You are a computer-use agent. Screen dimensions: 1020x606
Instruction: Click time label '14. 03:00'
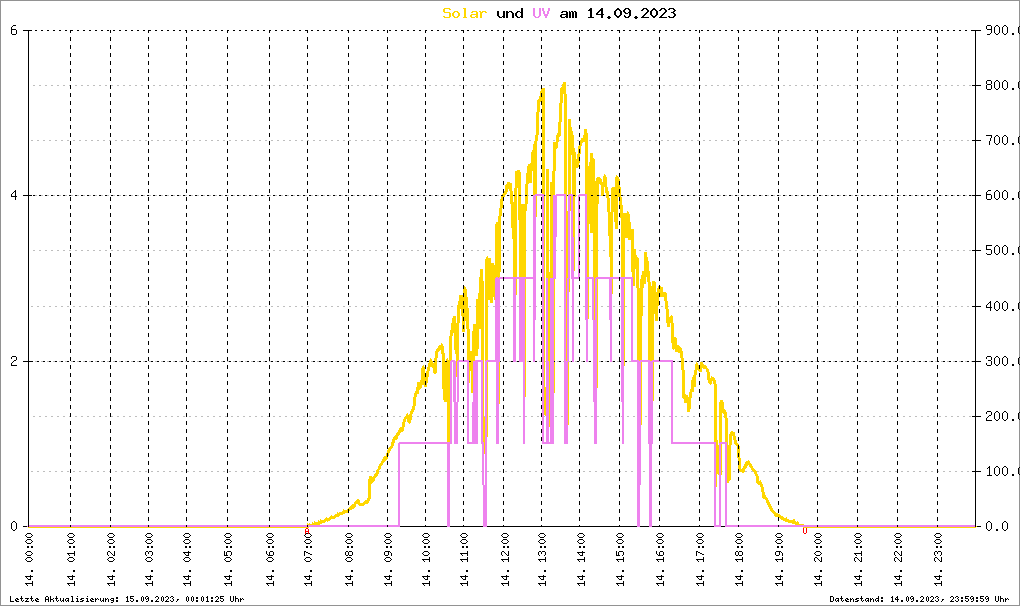click(x=149, y=560)
